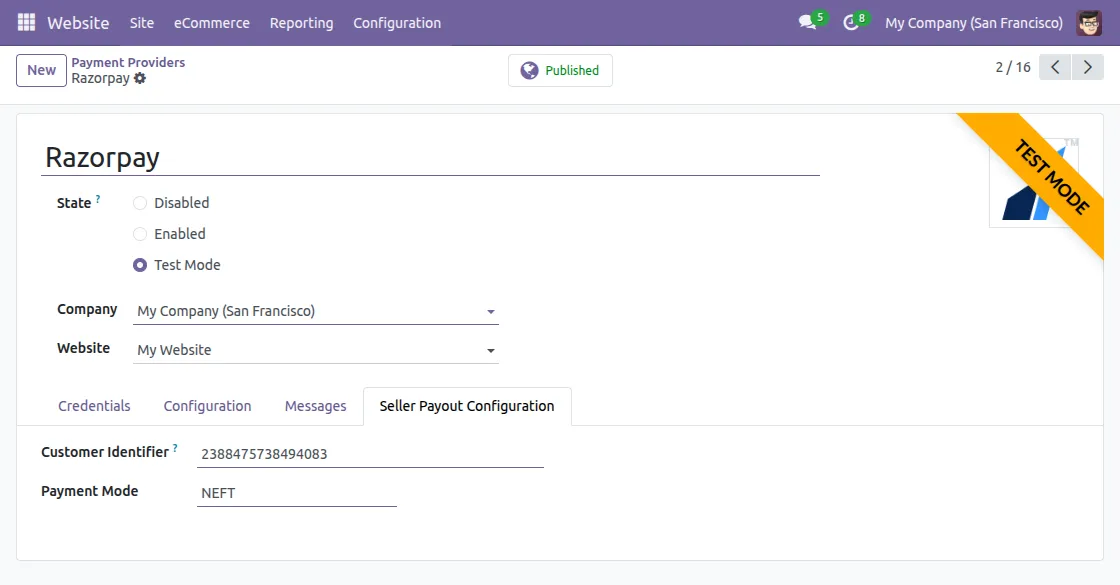
Task: Open the conversations chat bubble icon
Action: tap(808, 22)
